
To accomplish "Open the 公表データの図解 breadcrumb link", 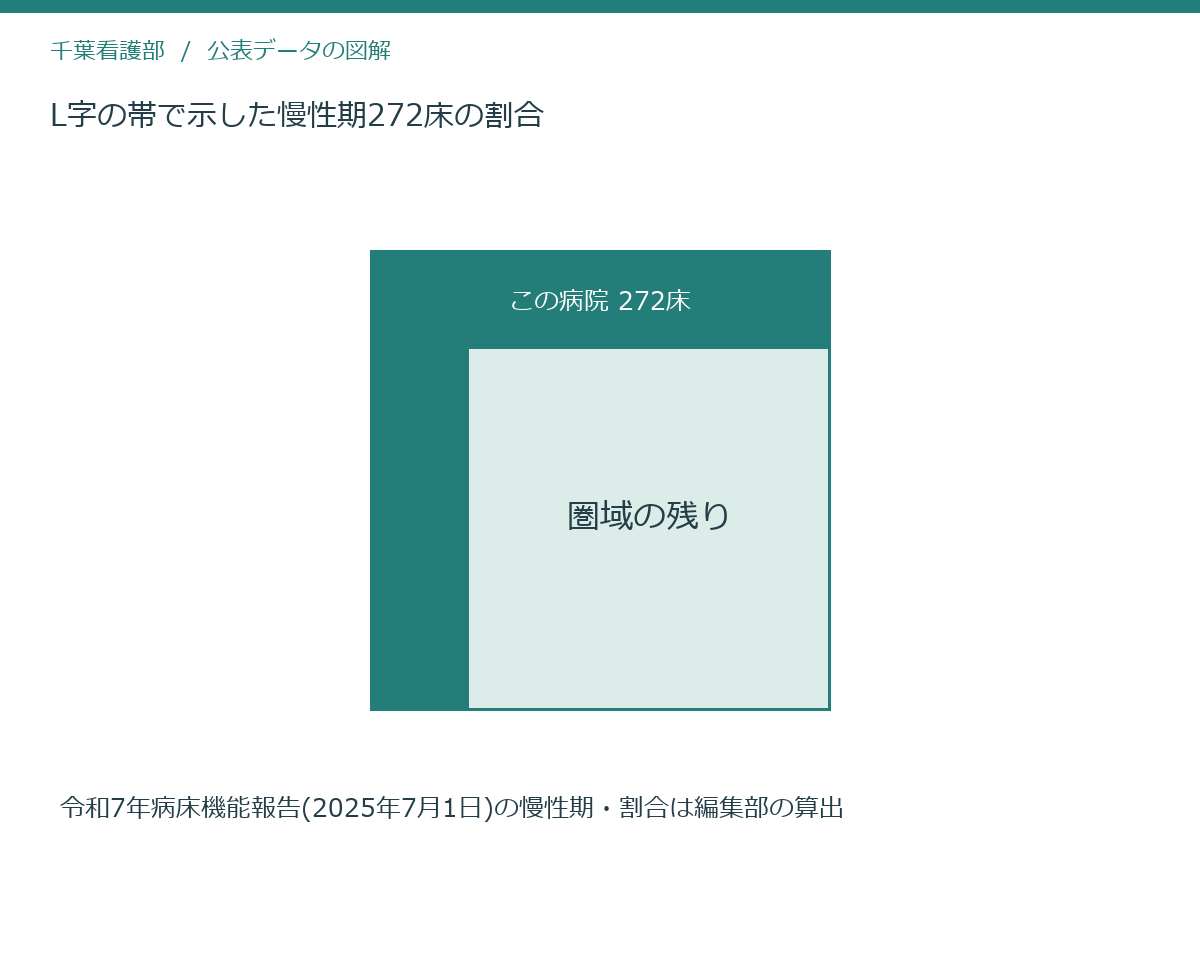I will point(299,50).
